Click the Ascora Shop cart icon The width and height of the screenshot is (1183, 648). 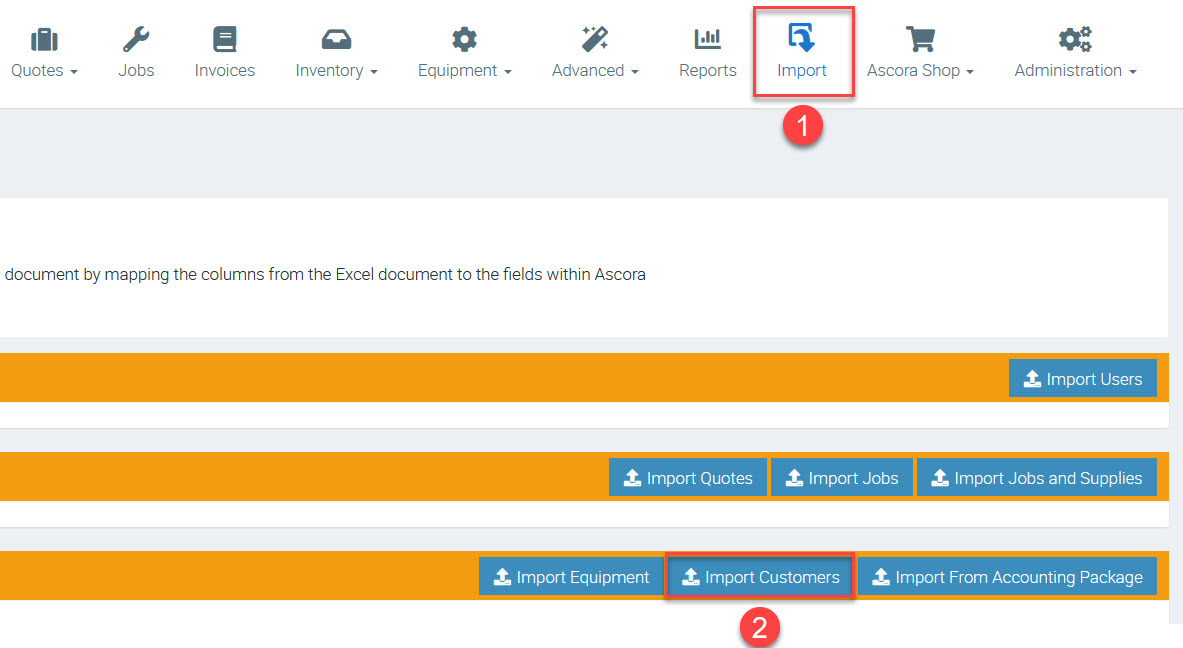tap(920, 40)
